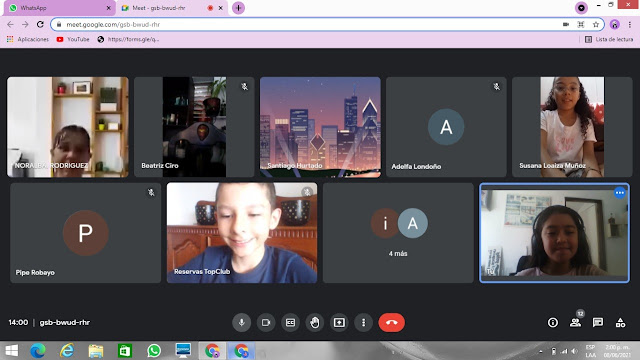Open the forms.gle bookmark
Viewport: 640px width, 360px height.
[128, 39]
